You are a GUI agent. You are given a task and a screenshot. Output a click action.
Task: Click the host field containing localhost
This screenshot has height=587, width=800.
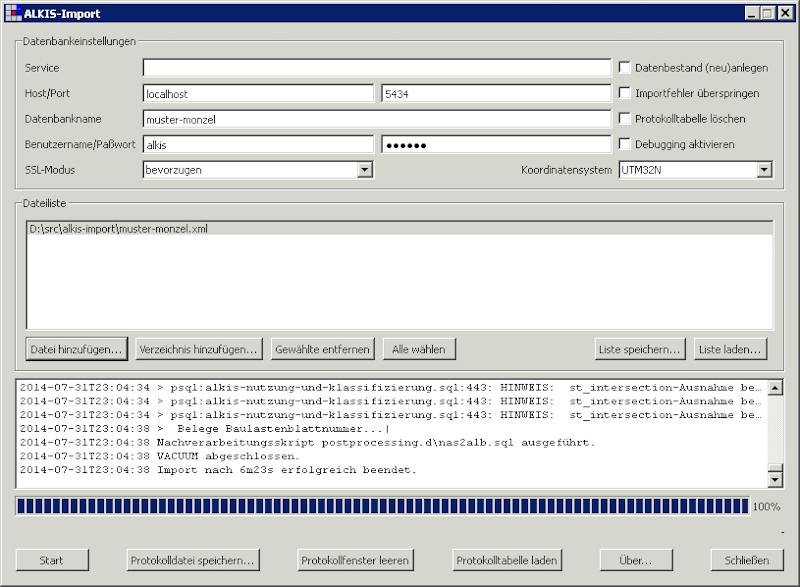click(258, 93)
